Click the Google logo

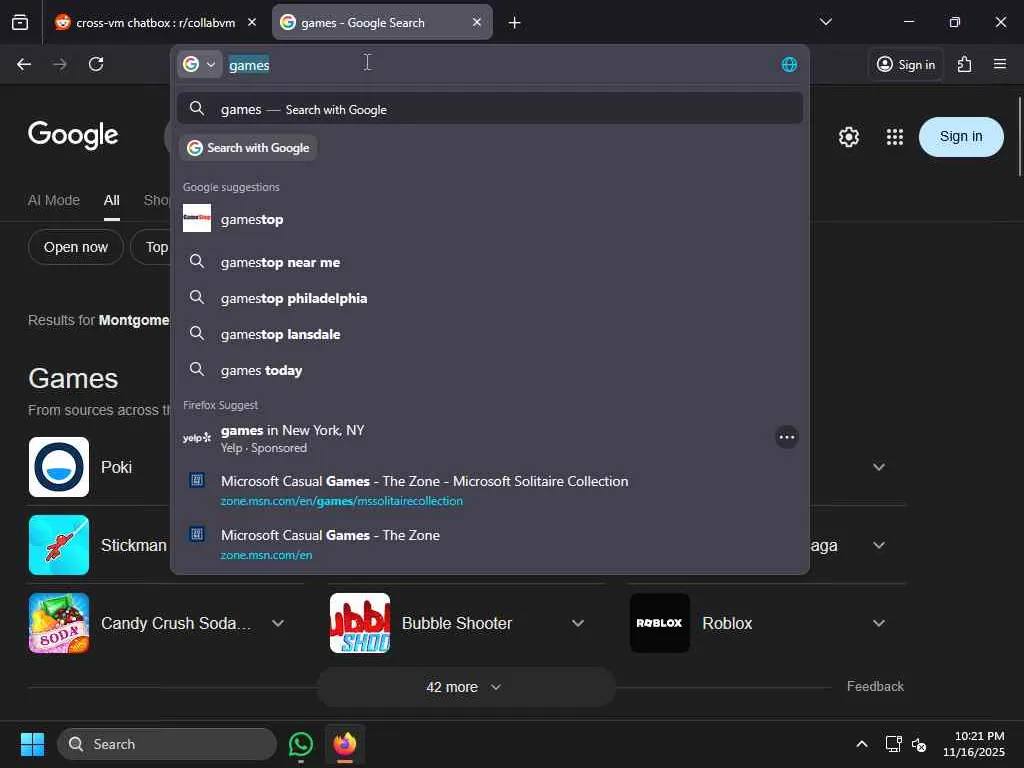73,135
